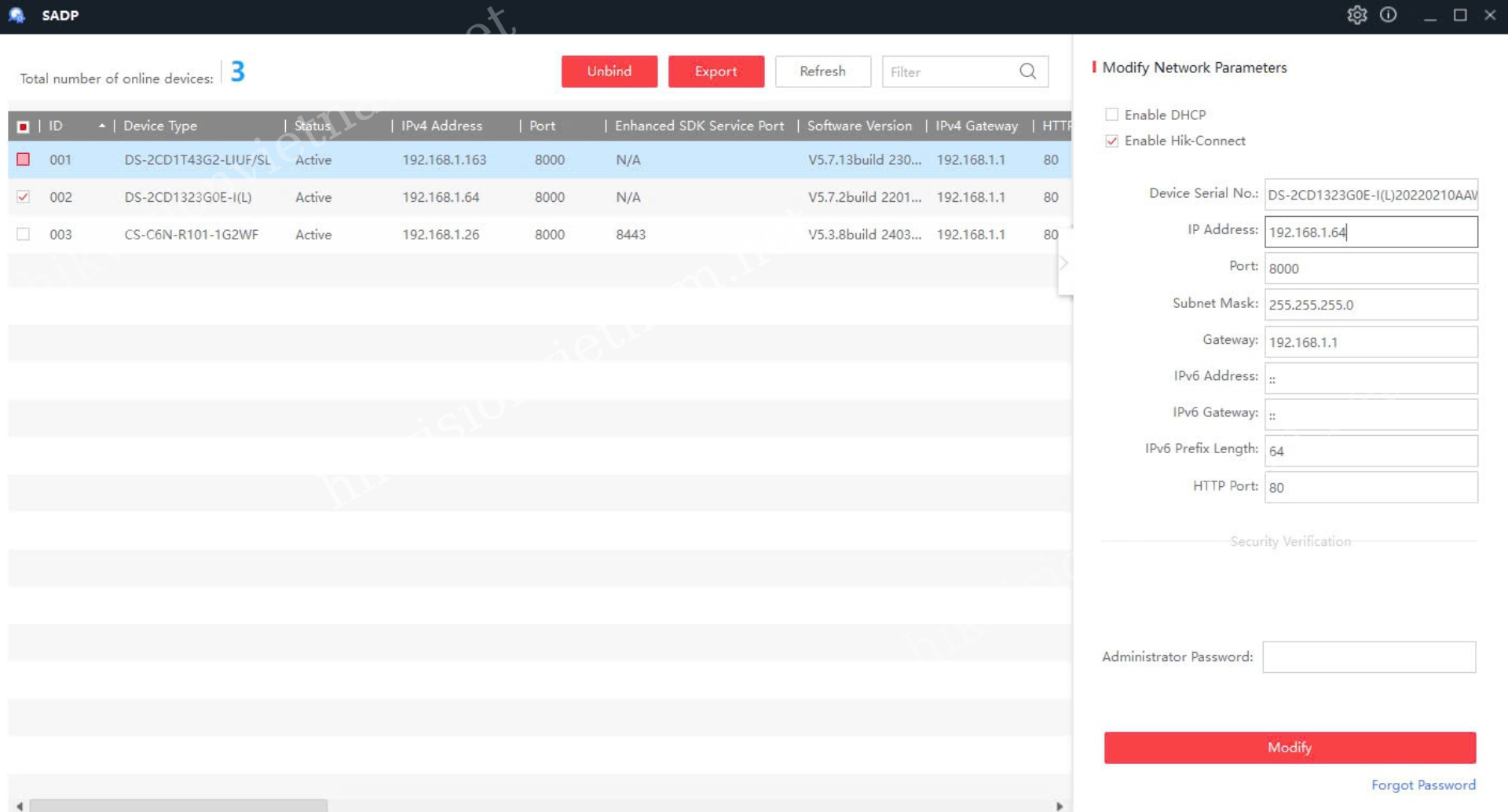
Task: Click the Administrator Password field
Action: (1368, 657)
